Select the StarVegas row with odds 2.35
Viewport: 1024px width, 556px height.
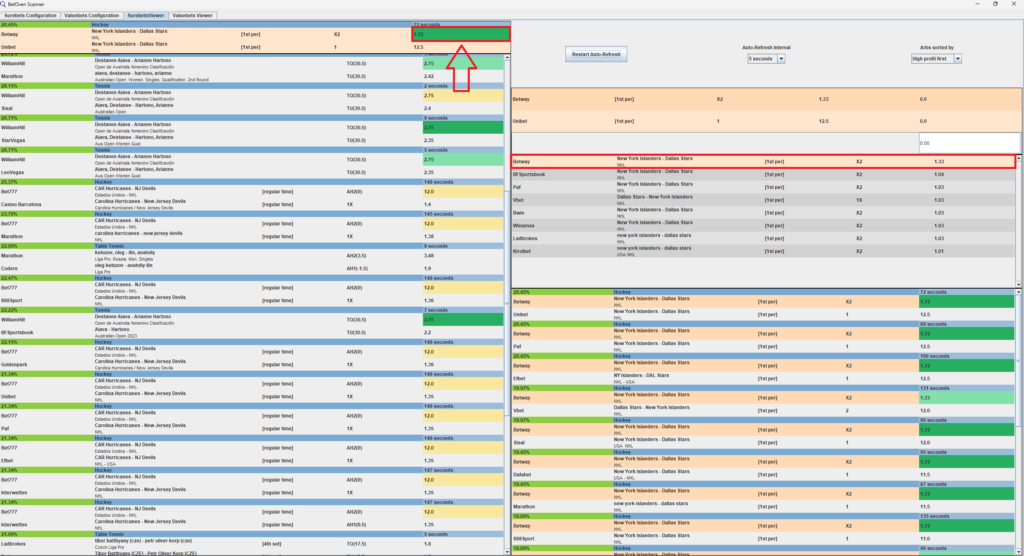click(x=252, y=140)
